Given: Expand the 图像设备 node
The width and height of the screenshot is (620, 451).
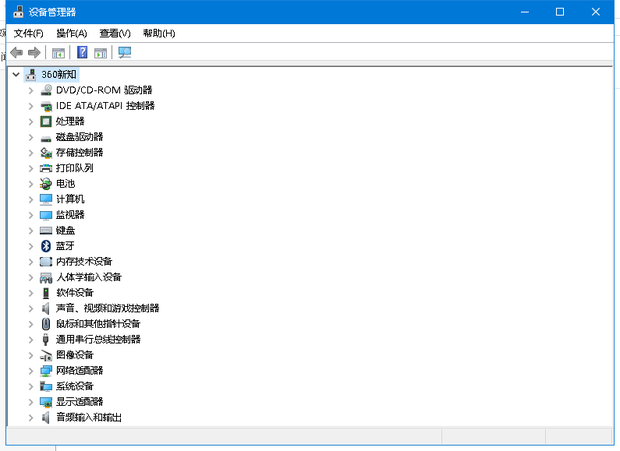Looking at the screenshot, I should point(31,355).
